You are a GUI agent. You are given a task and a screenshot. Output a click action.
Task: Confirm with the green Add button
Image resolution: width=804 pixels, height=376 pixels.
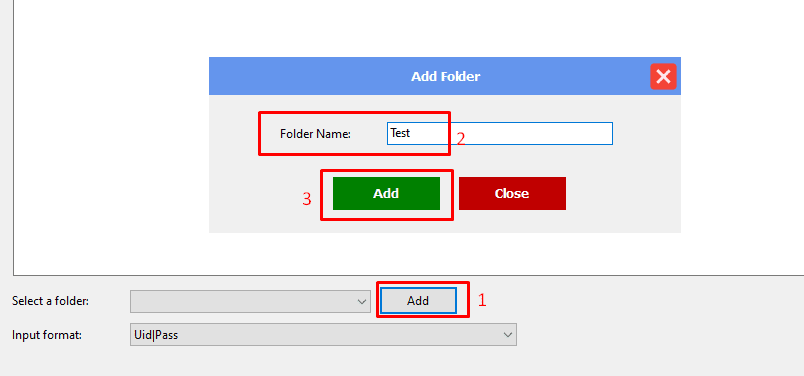click(386, 193)
